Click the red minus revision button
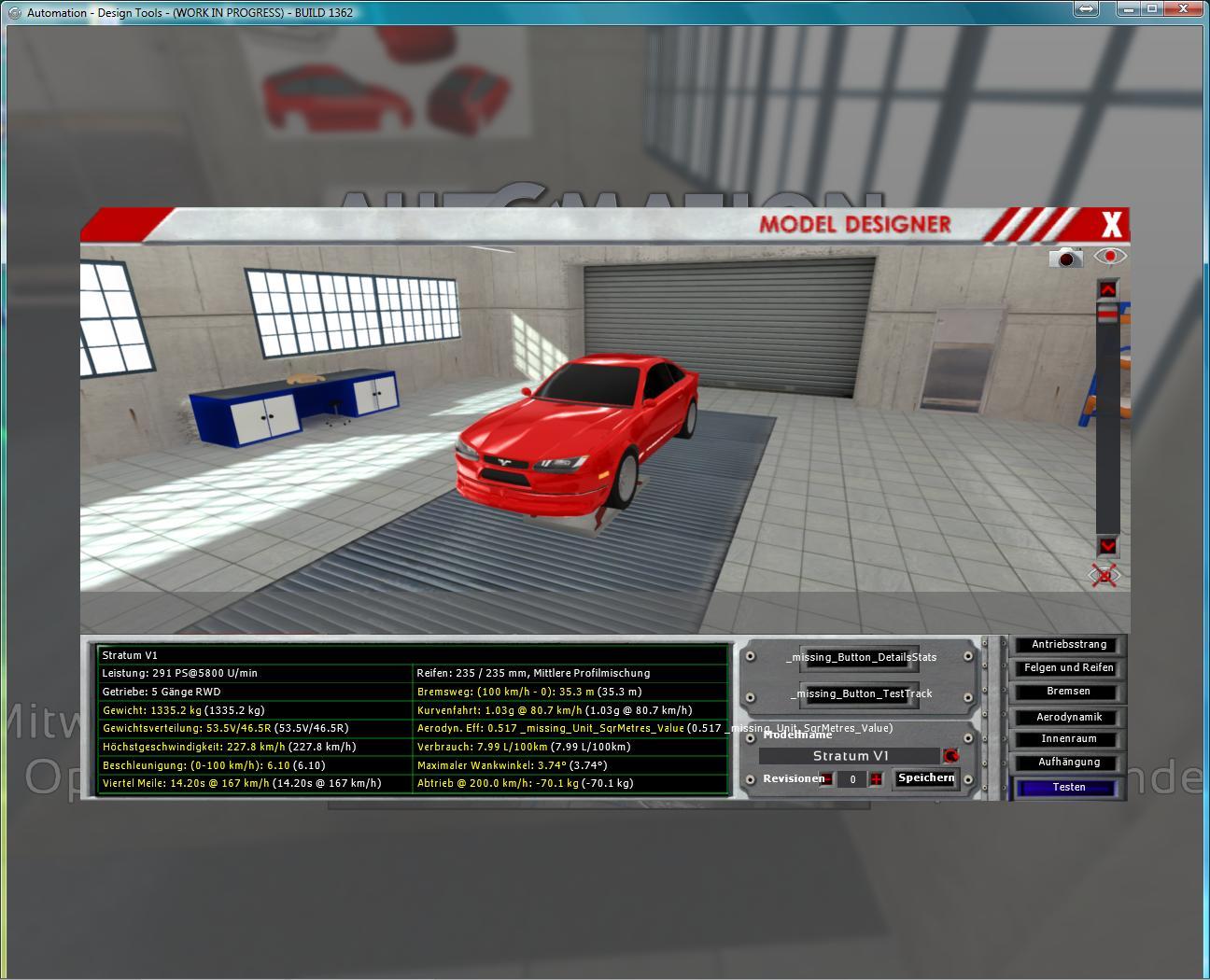 tap(827, 779)
